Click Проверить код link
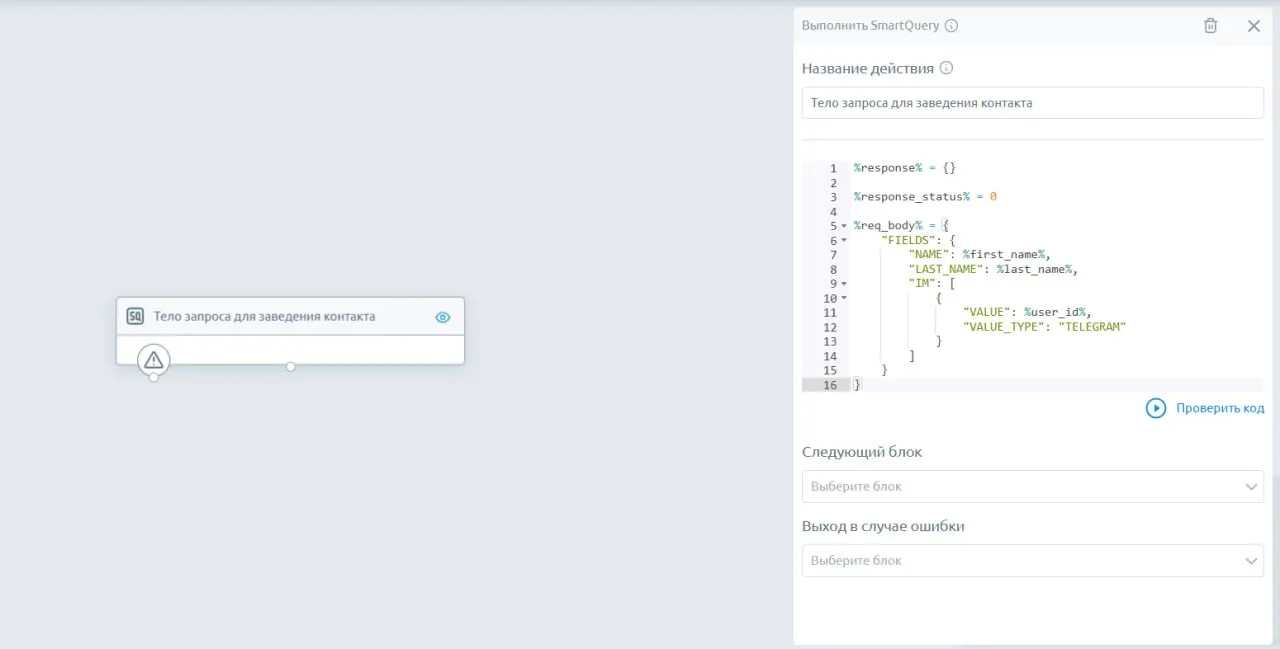 (1219, 408)
